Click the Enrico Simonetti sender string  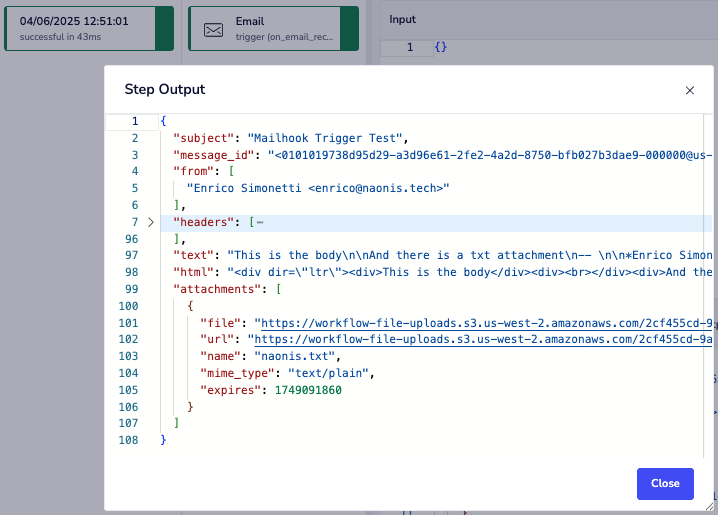(x=318, y=188)
